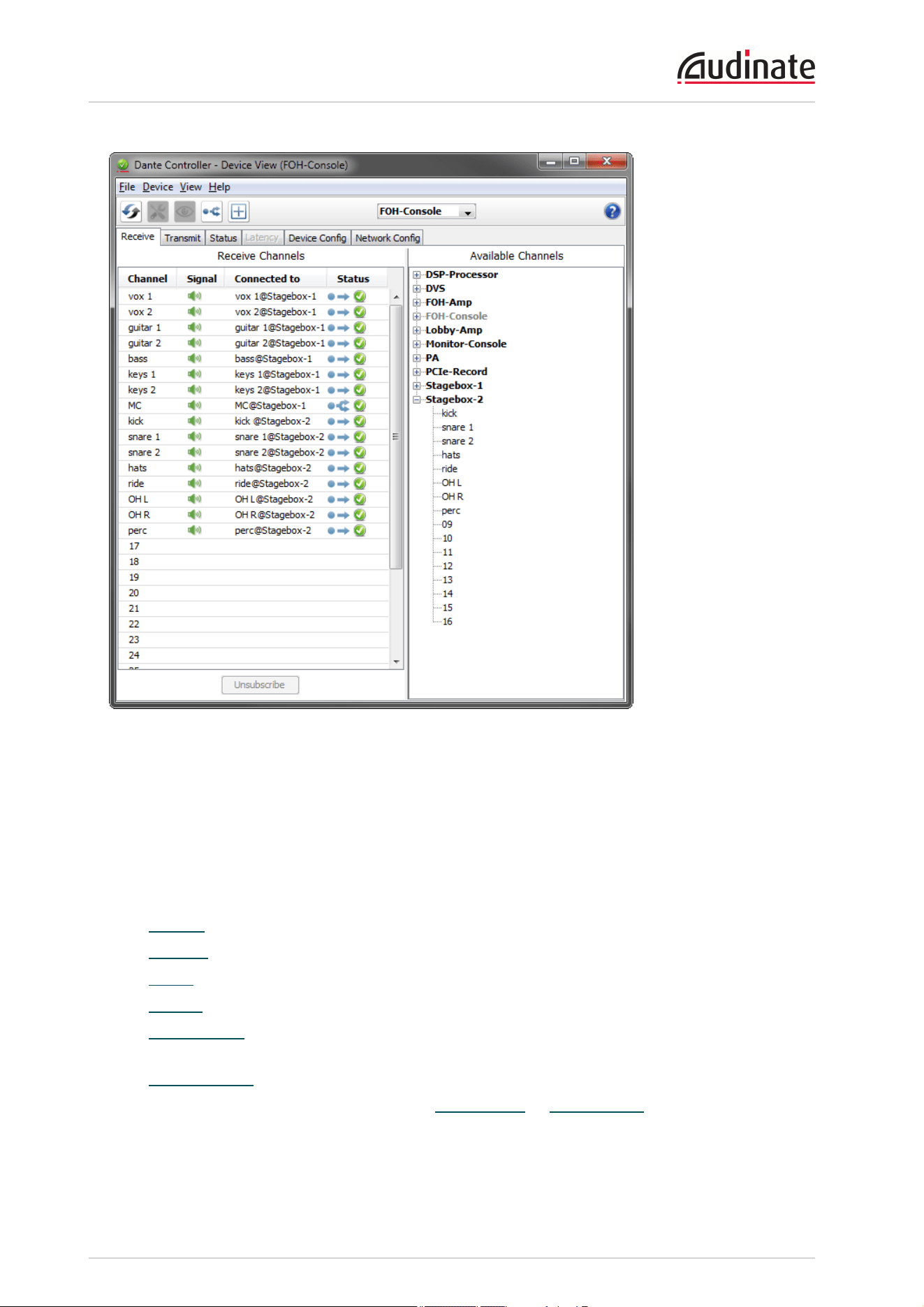Click the Dante Controller title bar icon

pos(123,165)
